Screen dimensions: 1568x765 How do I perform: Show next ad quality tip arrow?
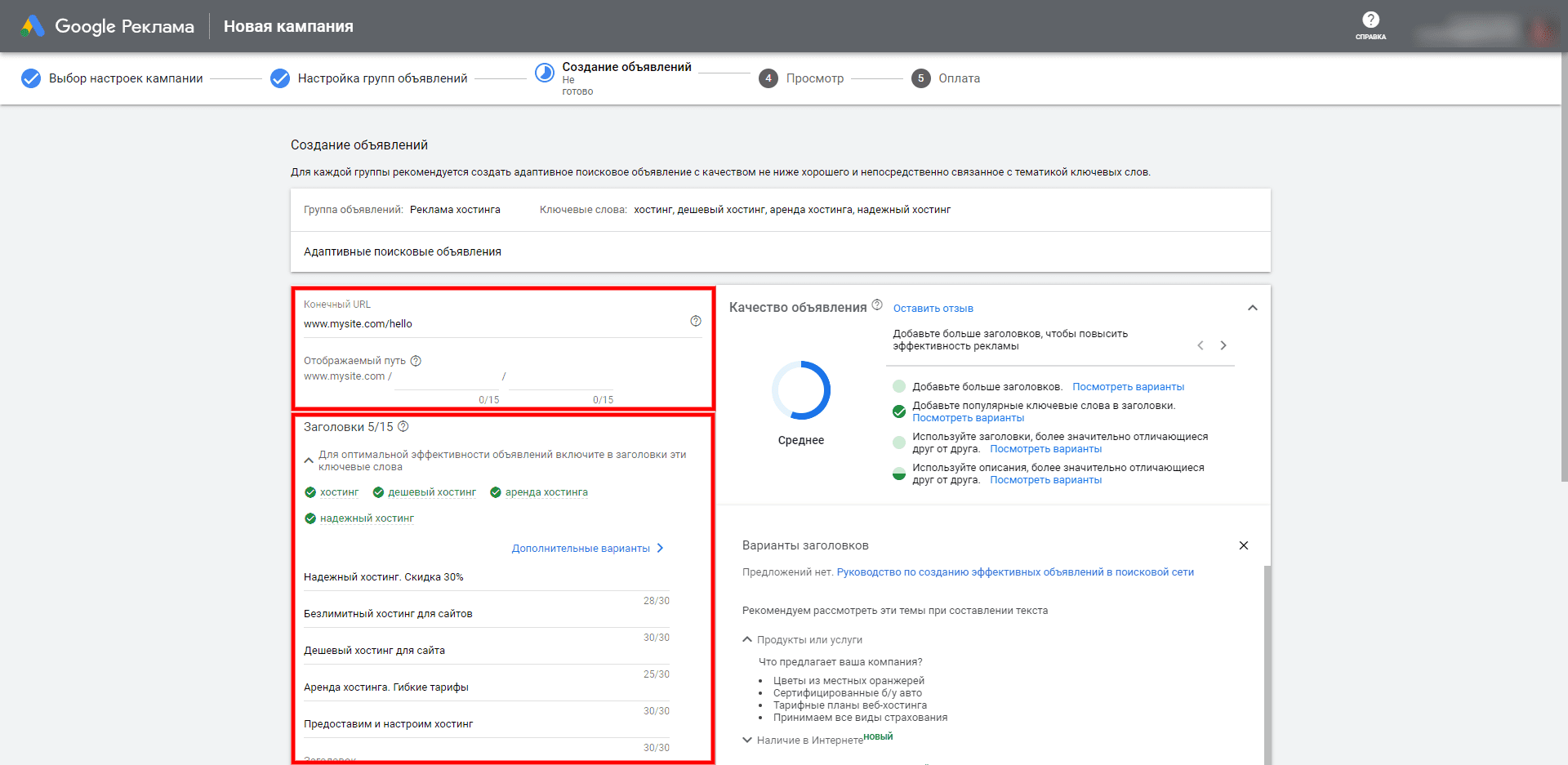[x=1223, y=345]
